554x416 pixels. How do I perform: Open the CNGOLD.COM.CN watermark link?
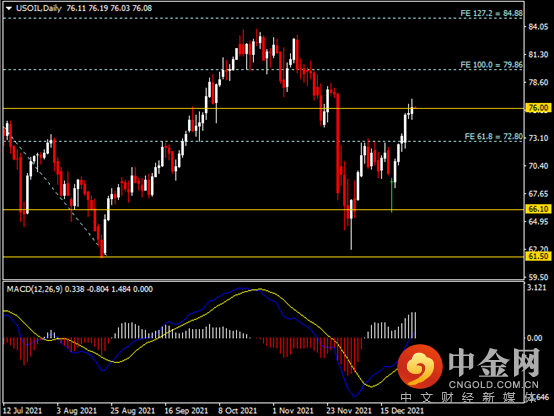coord(493,385)
